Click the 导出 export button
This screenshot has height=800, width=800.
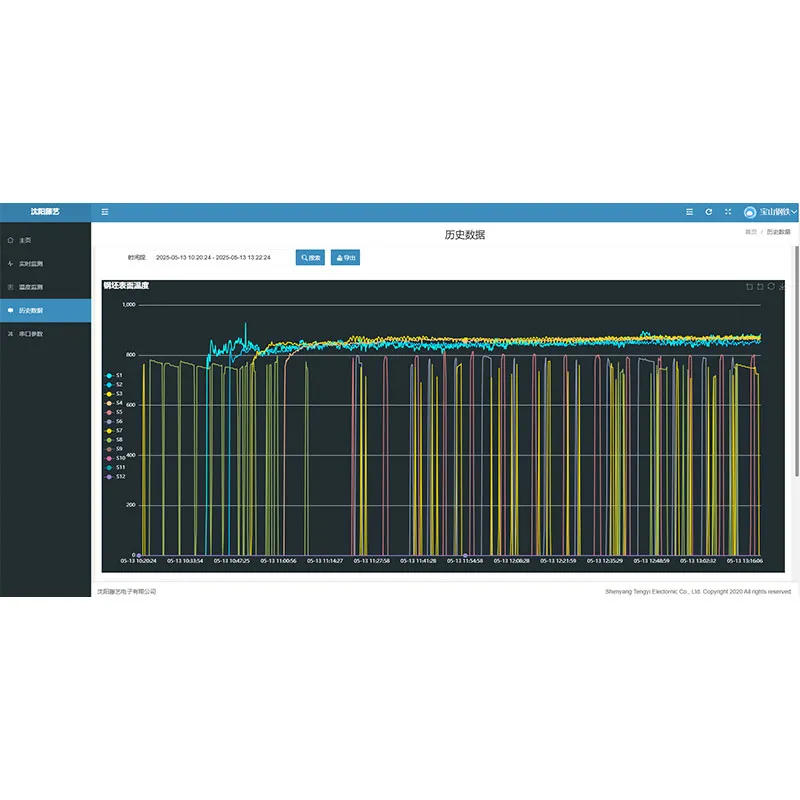pyautogui.click(x=345, y=258)
